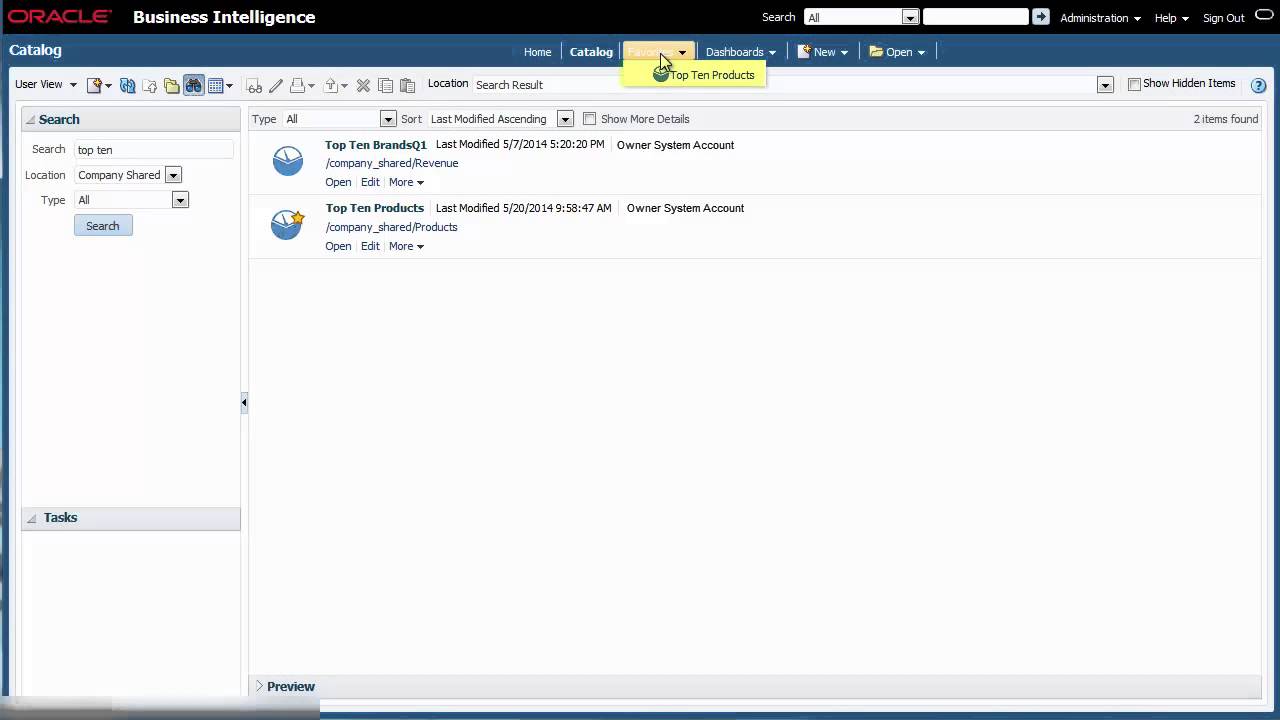The height and width of the screenshot is (720, 1280).
Task: Open the Favorites menu
Action: click(x=656, y=52)
